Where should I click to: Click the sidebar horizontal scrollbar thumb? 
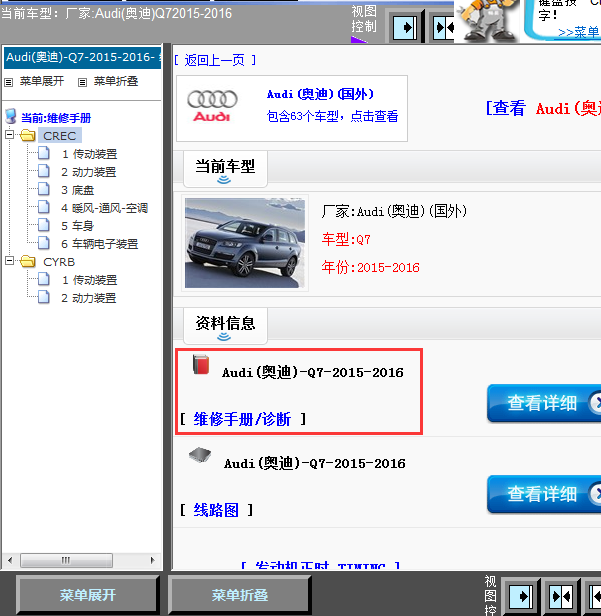[66, 560]
